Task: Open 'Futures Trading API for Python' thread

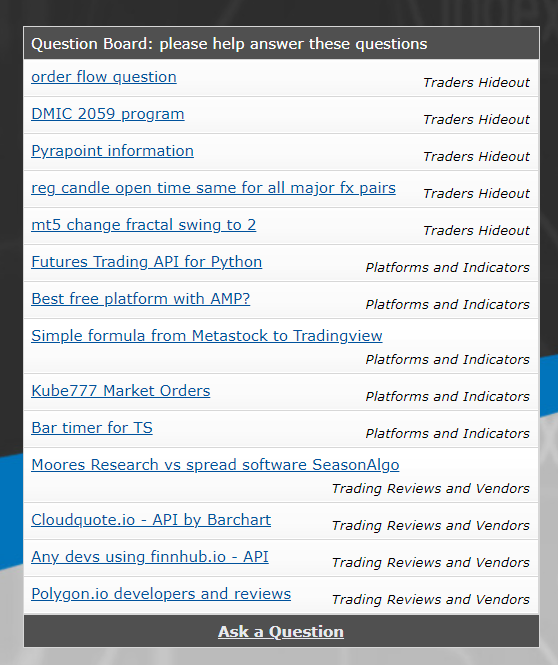Action: coord(147,262)
